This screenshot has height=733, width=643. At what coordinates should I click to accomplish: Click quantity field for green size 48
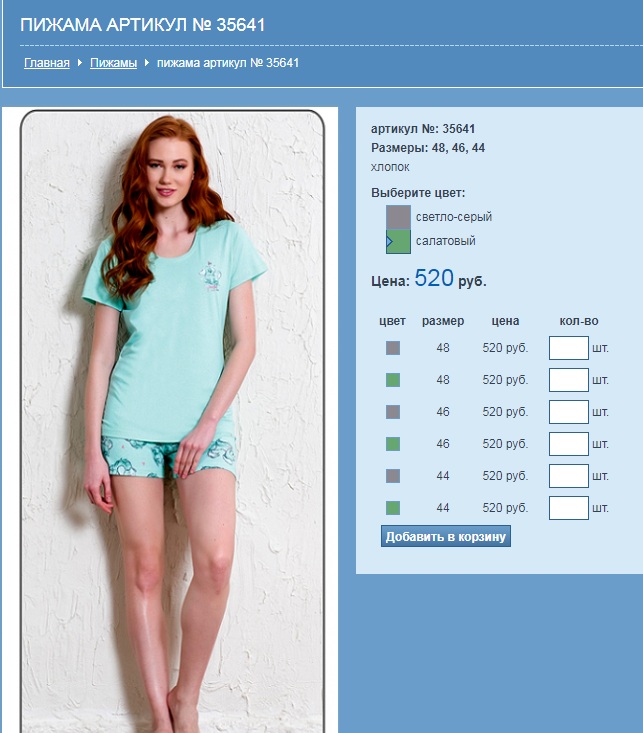click(569, 380)
